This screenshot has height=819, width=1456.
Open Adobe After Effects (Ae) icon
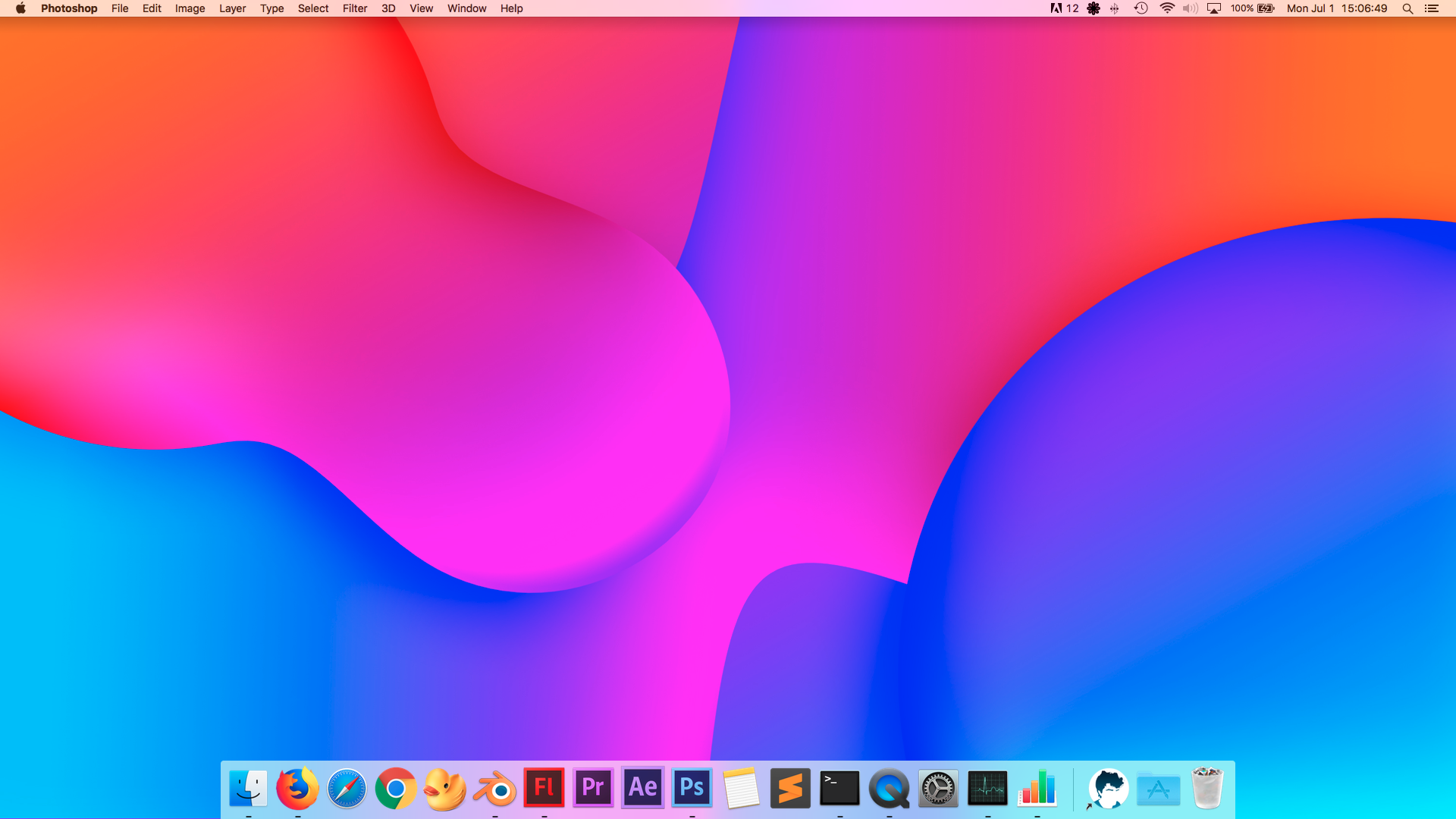click(x=642, y=788)
